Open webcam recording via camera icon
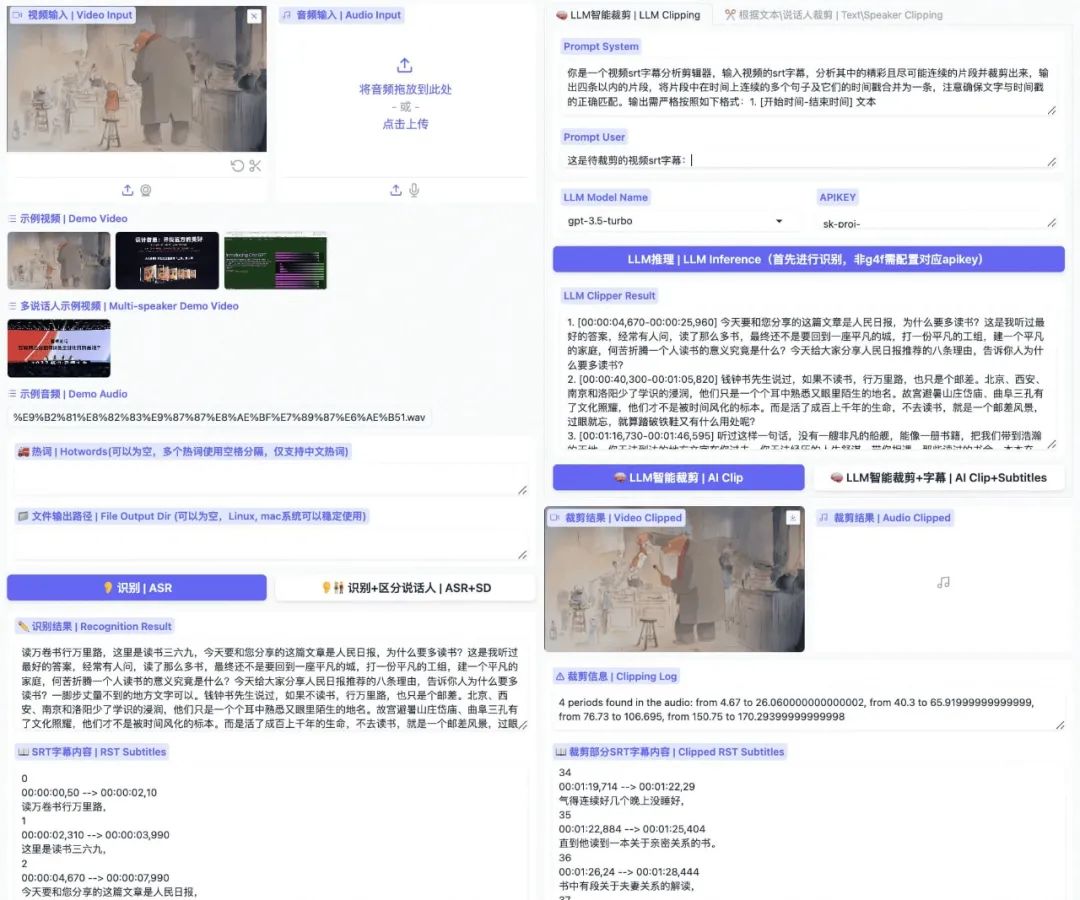Screen dimensions: 1080x900 point(145,189)
